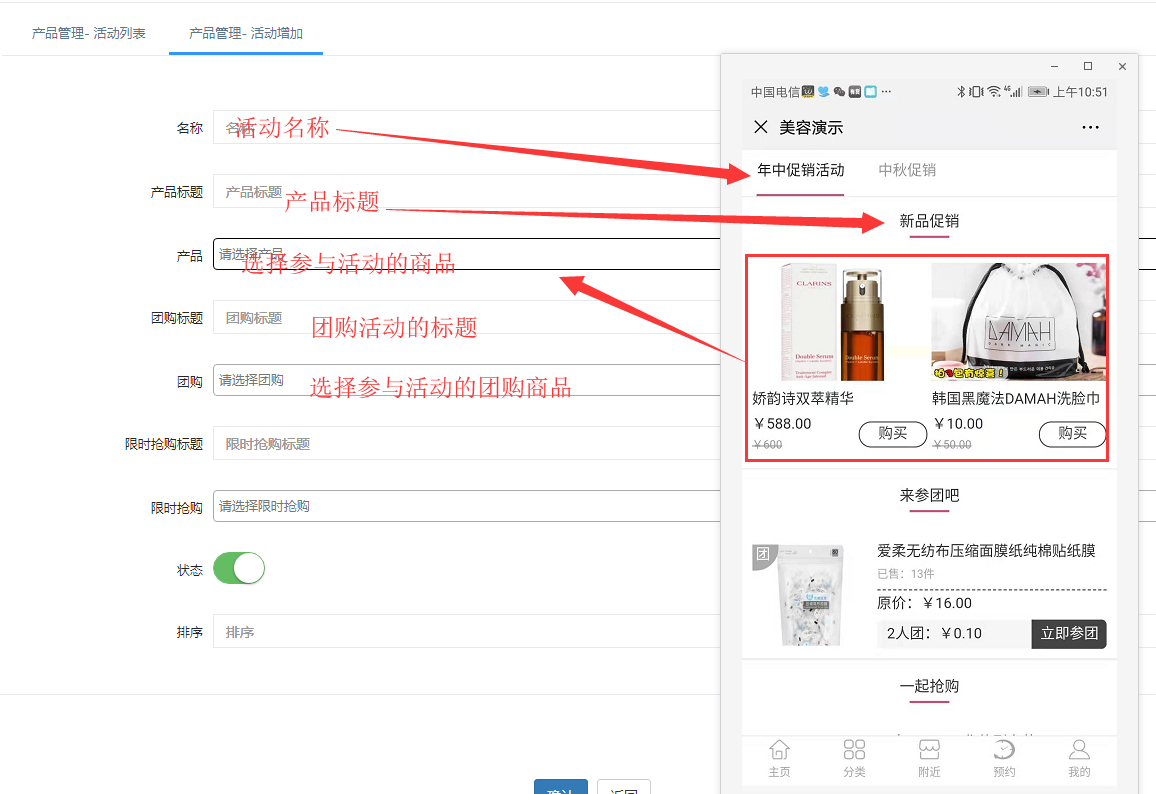Switch to 产品管理-活动增加 tab
1156x794 pixels.
[x=246, y=33]
